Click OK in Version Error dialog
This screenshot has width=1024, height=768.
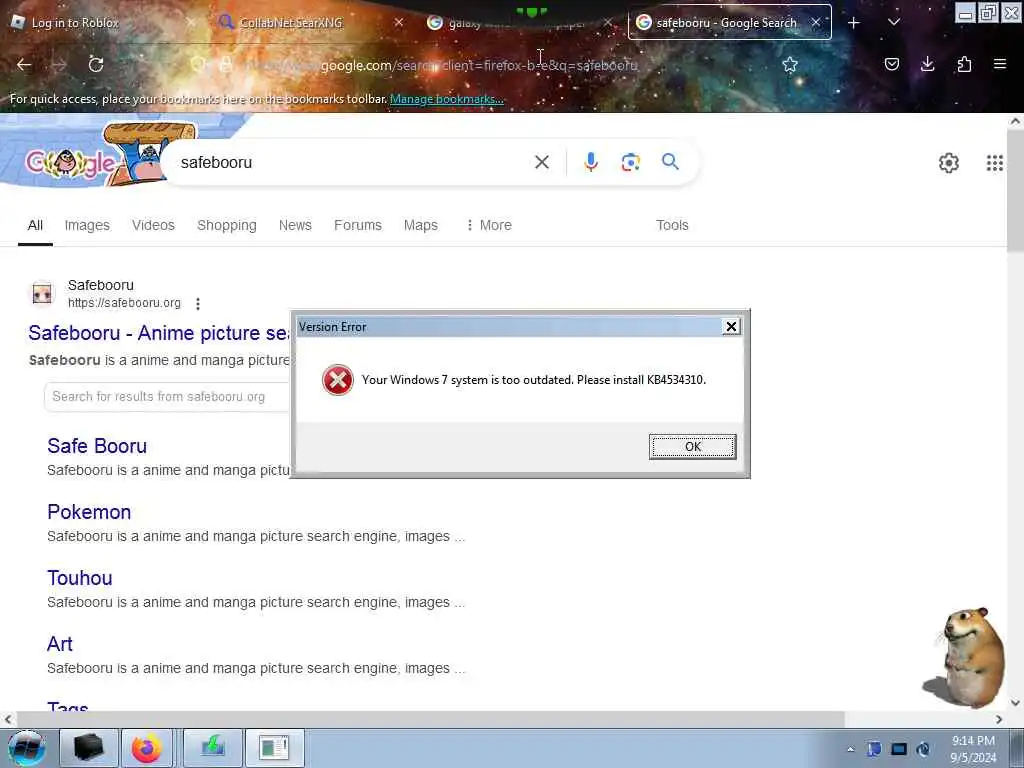(x=692, y=447)
